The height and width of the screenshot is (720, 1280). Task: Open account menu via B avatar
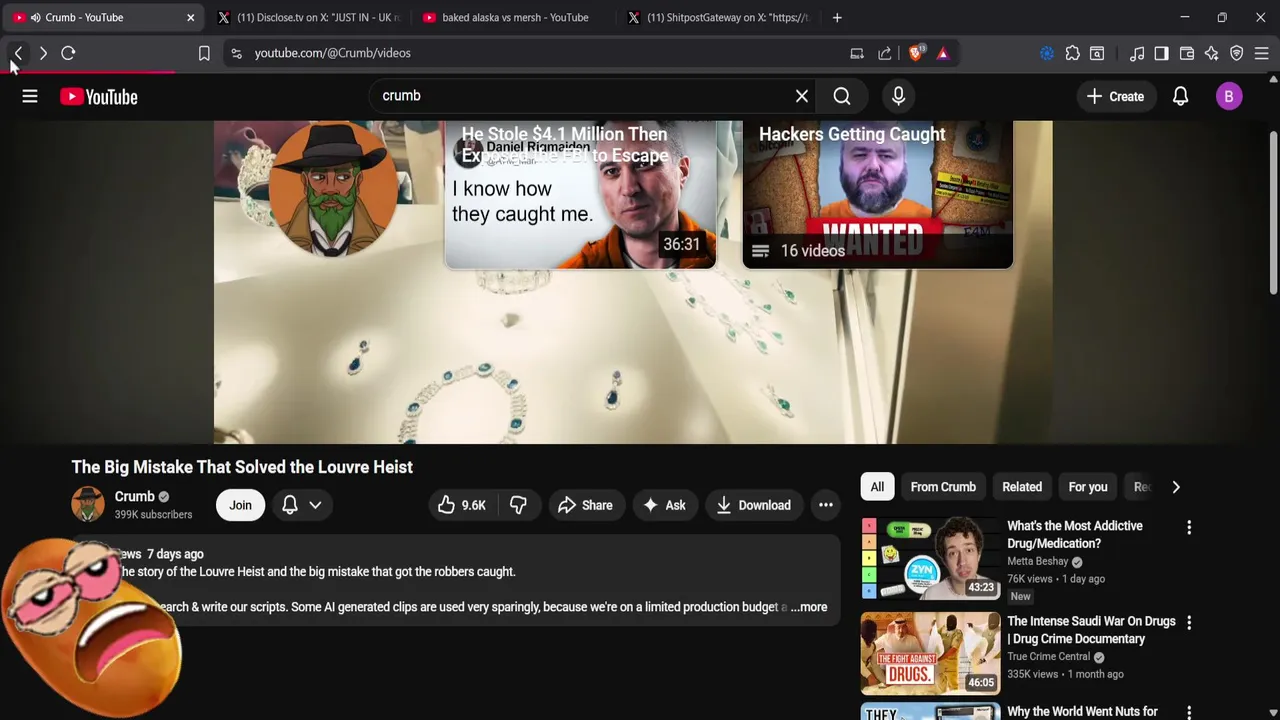pos(1229,96)
